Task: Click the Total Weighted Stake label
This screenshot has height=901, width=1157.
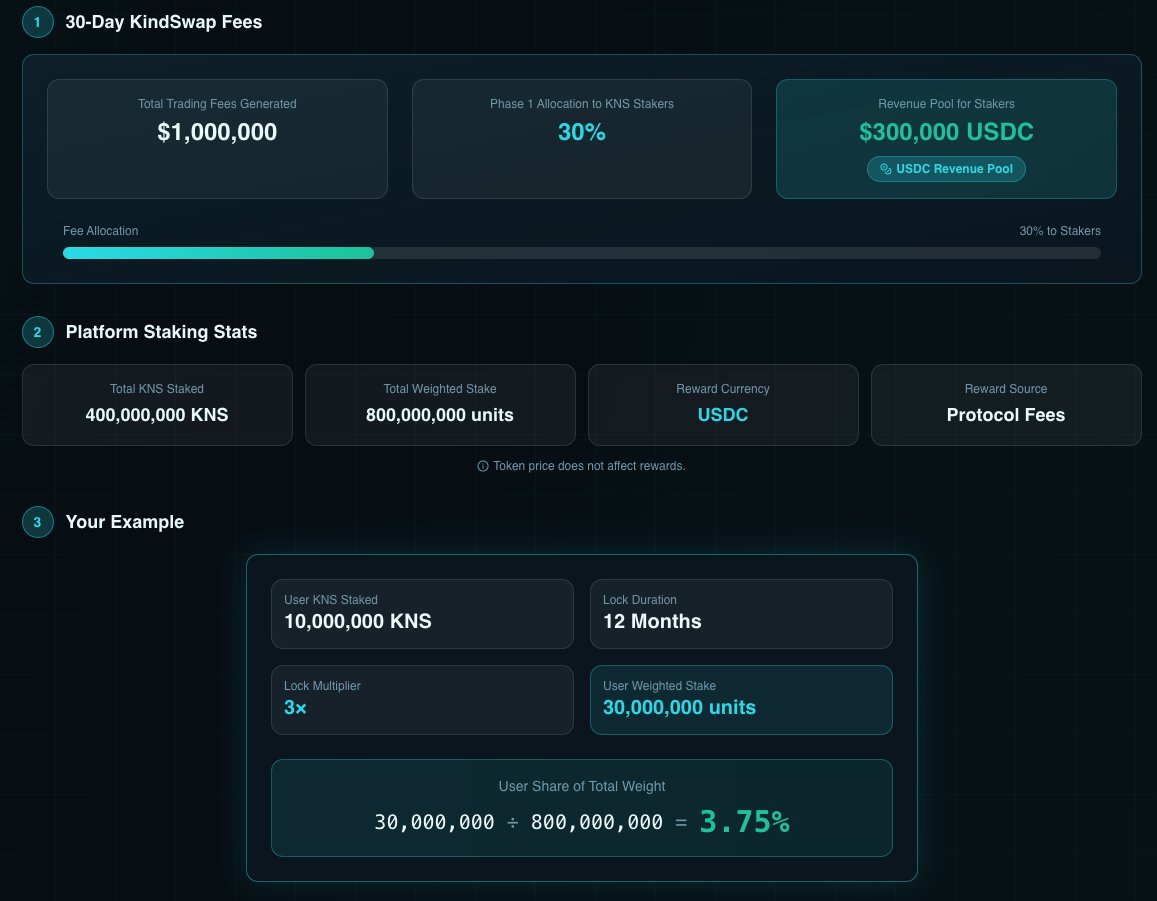Action: pos(440,389)
